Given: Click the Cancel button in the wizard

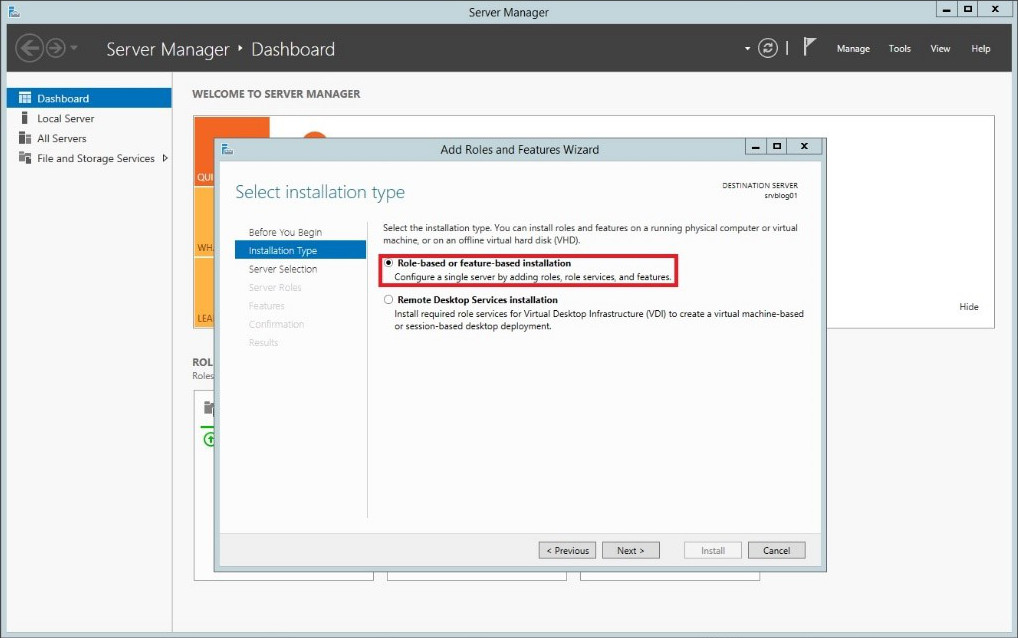Looking at the screenshot, I should tap(776, 550).
